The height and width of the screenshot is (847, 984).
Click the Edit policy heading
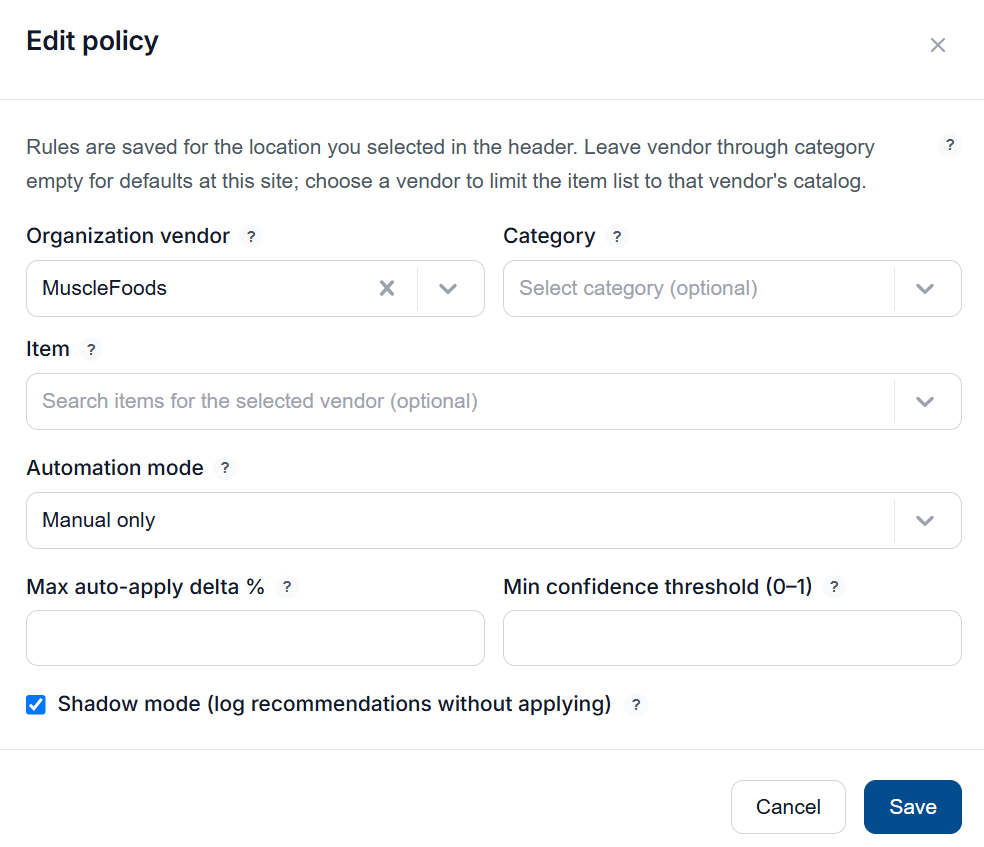coord(92,41)
